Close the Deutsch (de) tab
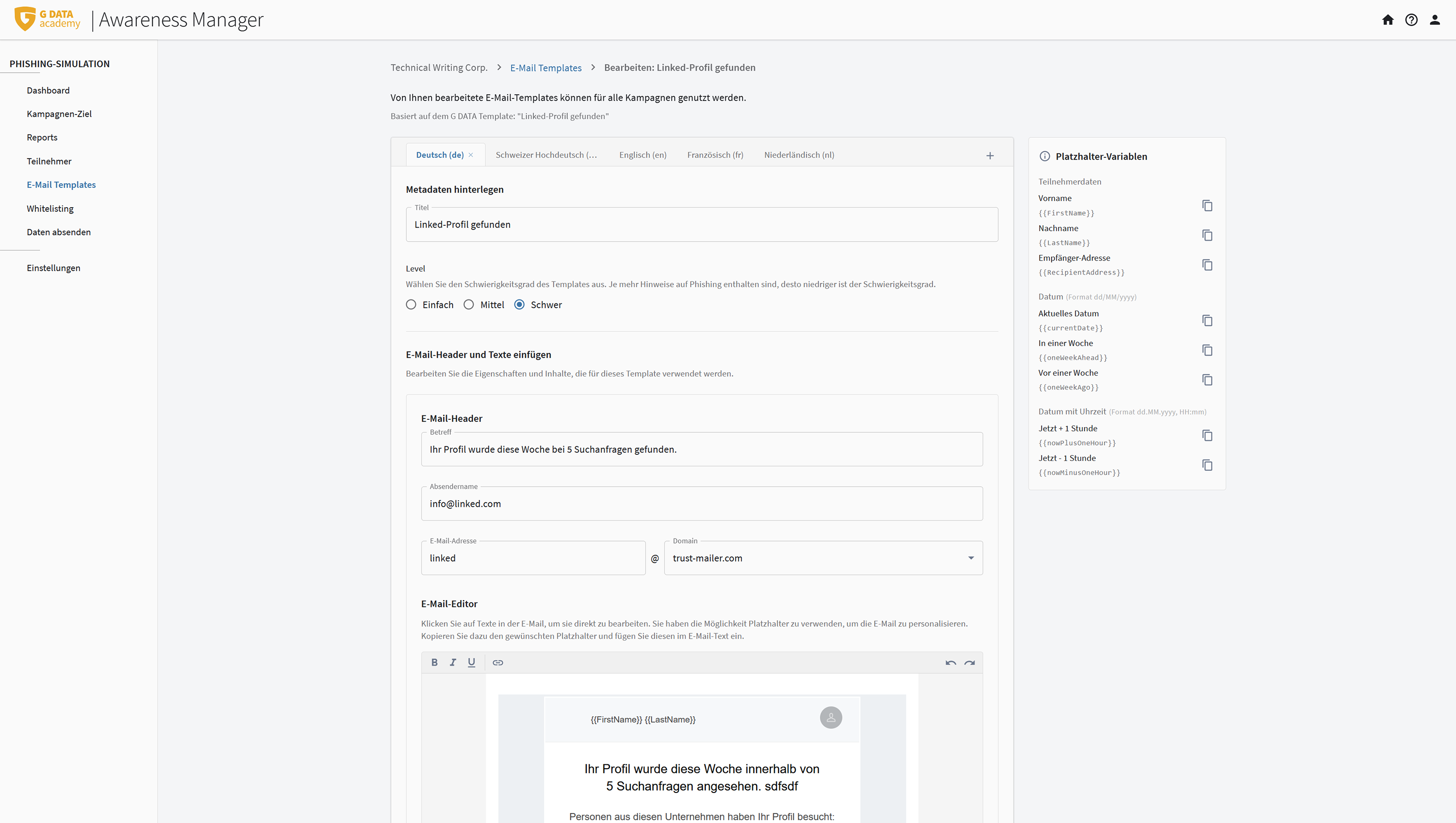 tap(471, 155)
